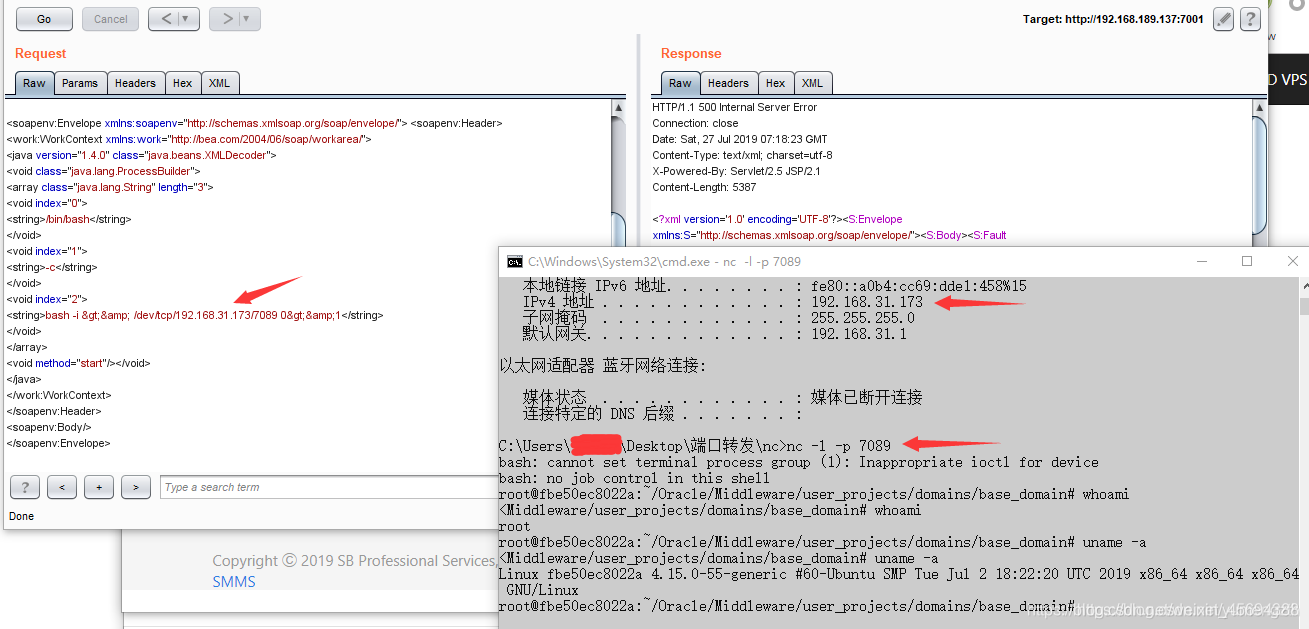Click the 'Connection: close' header line
Screen dimensions: 1309x629
695,123
